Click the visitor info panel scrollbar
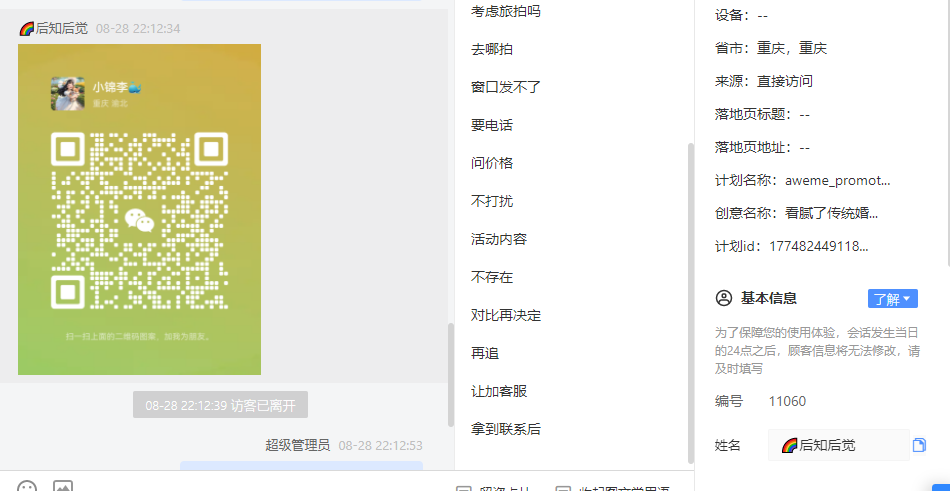 point(947,133)
